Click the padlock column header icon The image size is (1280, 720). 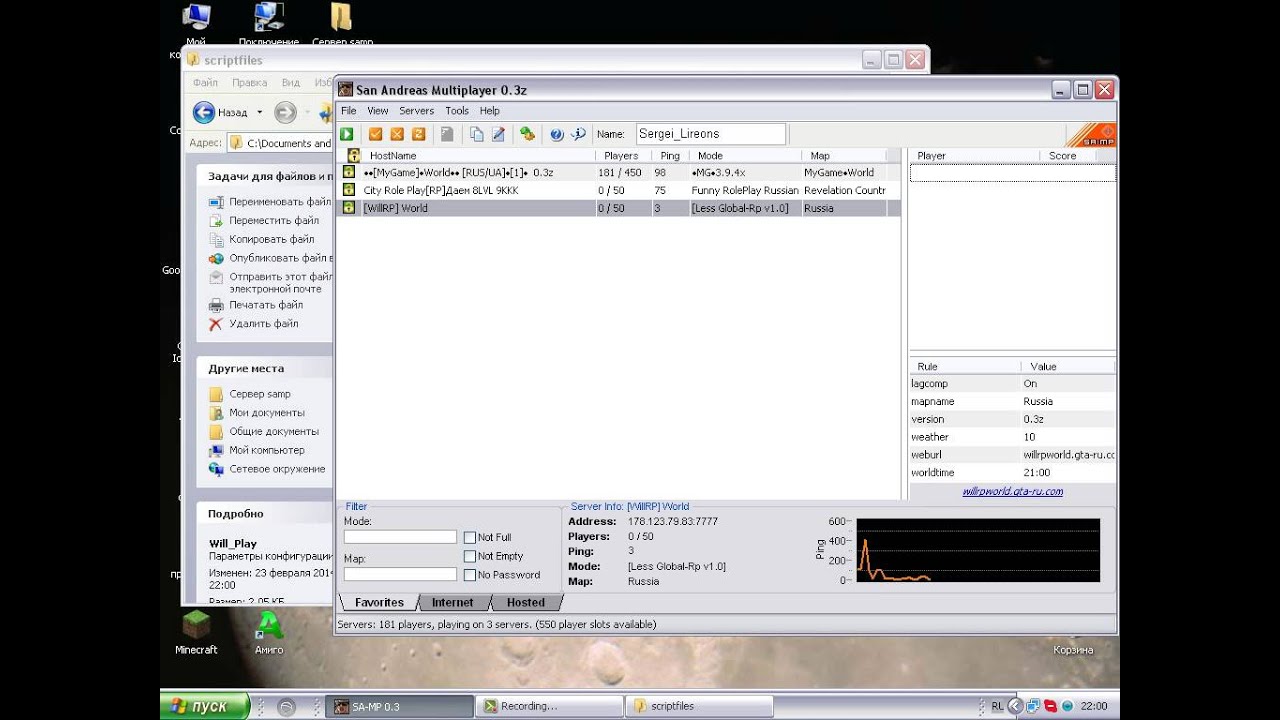(x=353, y=155)
